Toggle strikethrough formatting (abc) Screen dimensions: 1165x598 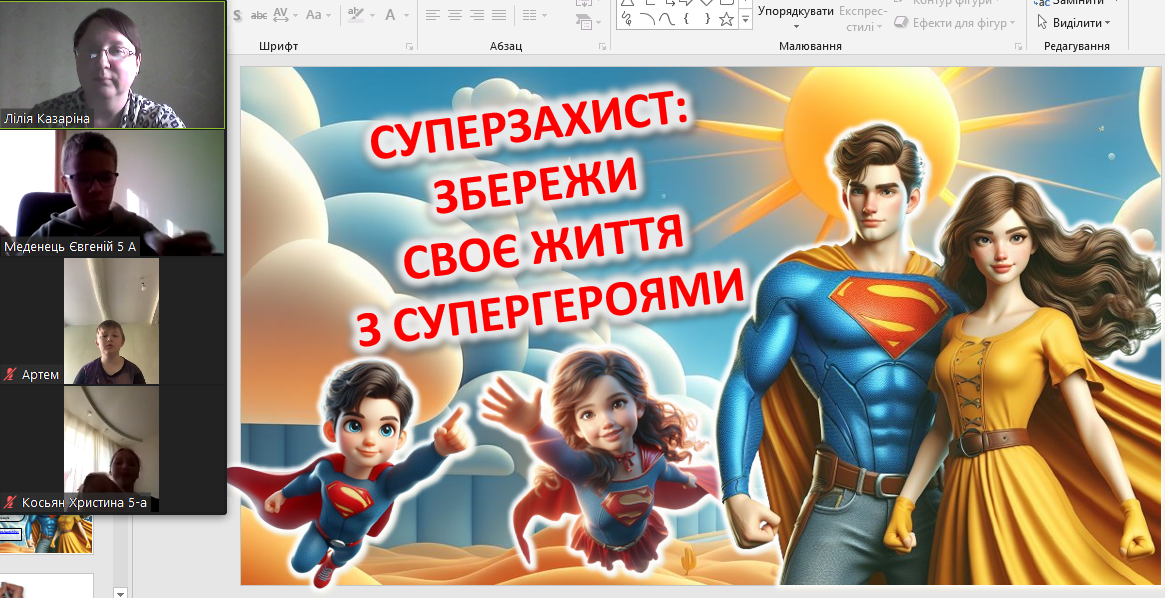point(259,15)
